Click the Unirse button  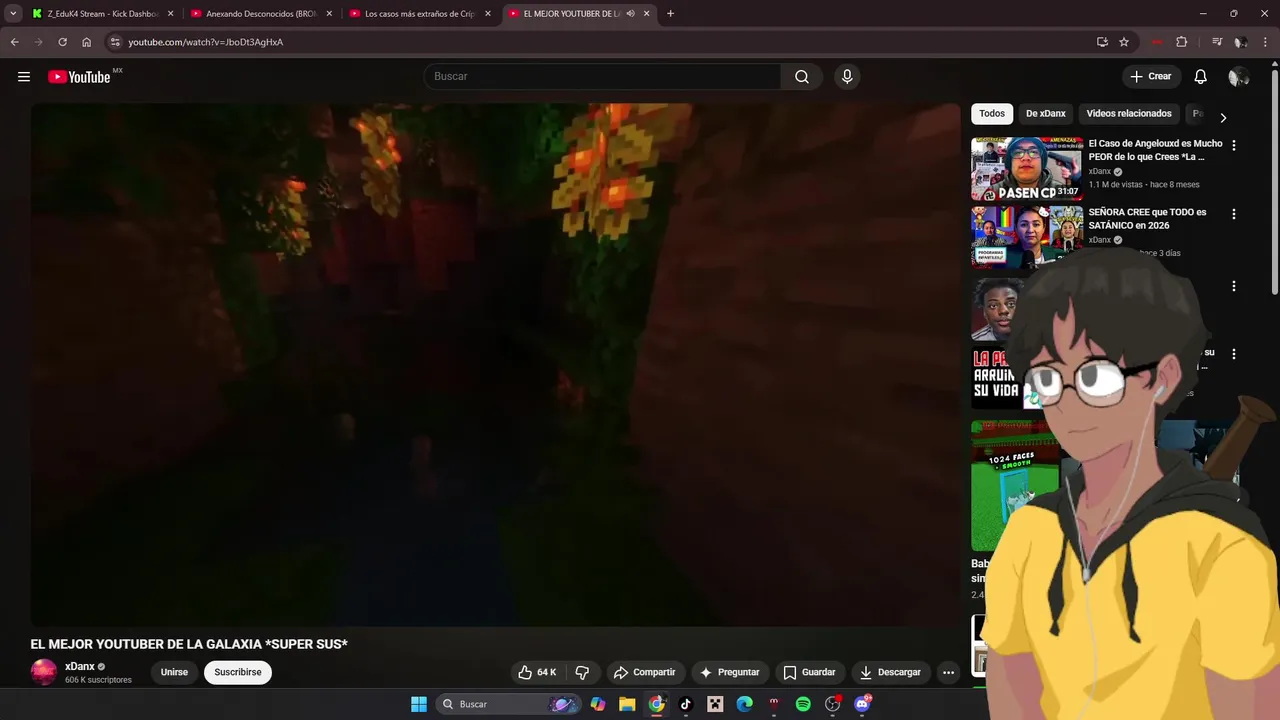174,672
